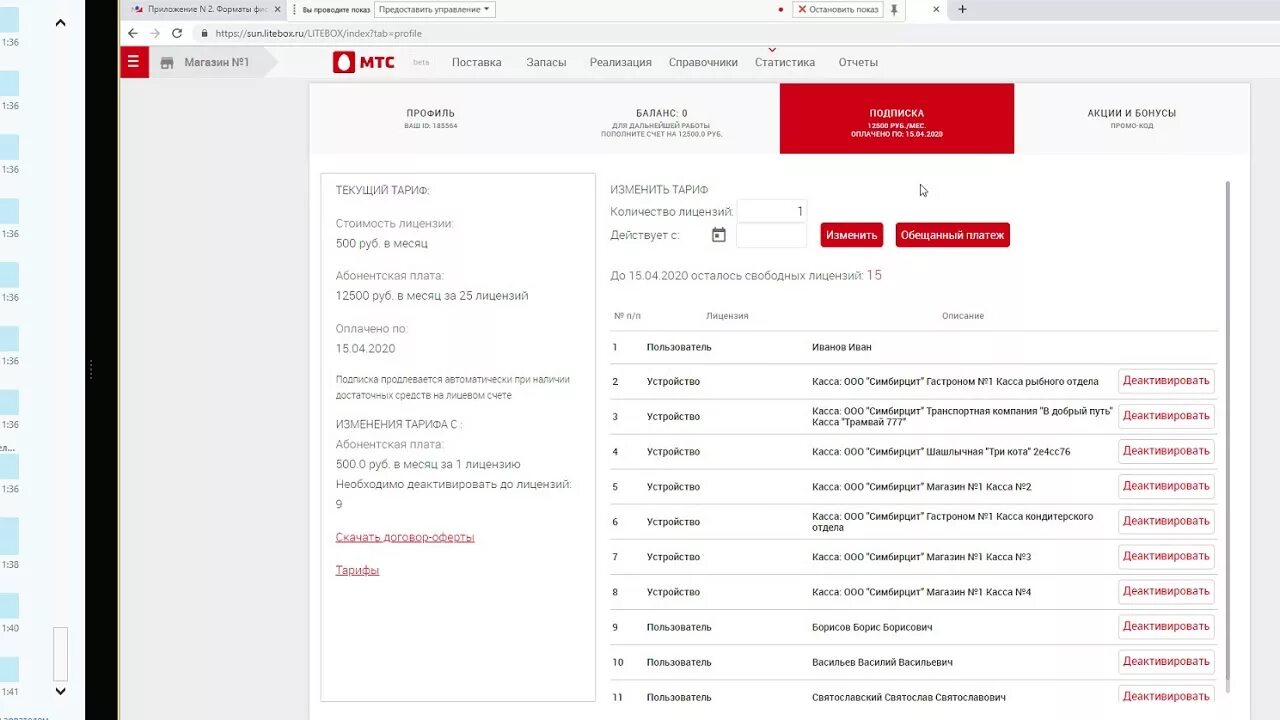Screen dimensions: 1280x720
Task: Open Предоставить управление dropdown
Action: [x=435, y=9]
